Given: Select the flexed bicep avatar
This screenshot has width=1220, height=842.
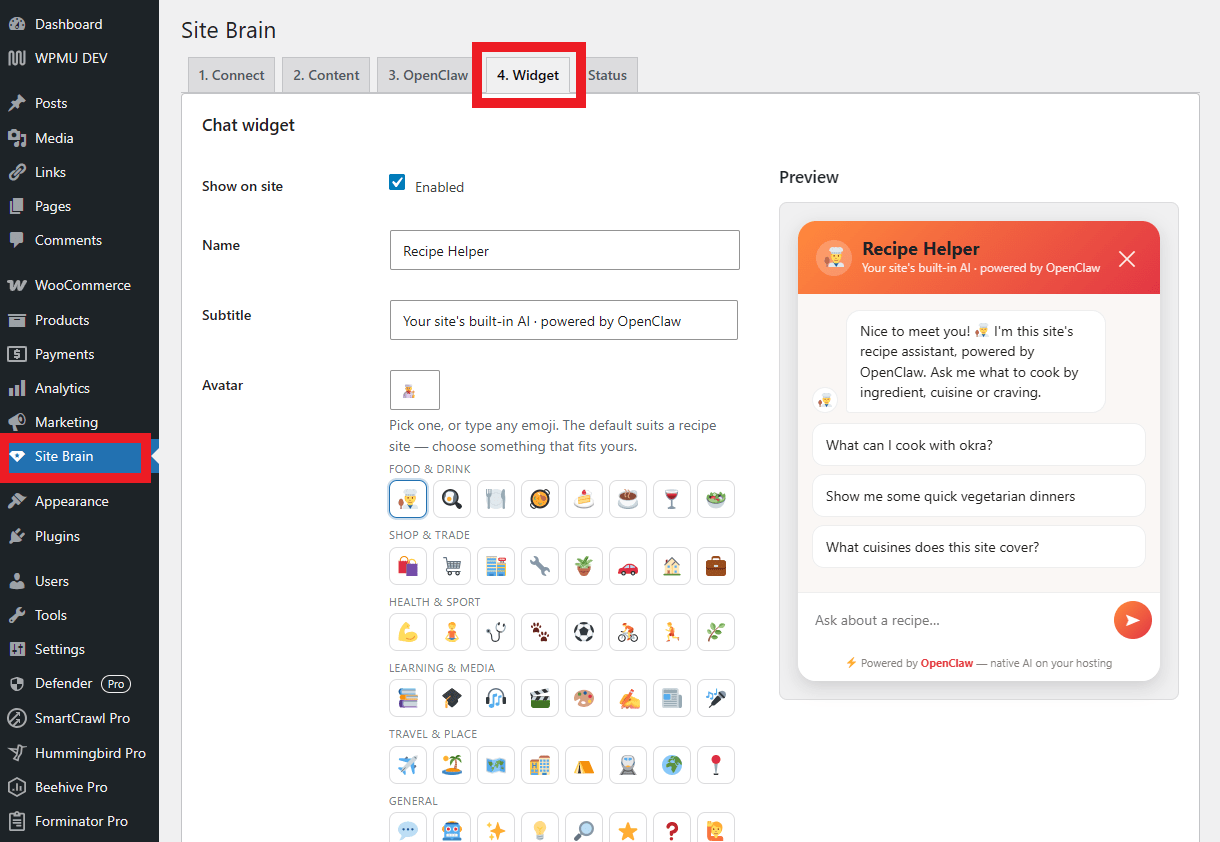Looking at the screenshot, I should click(408, 632).
